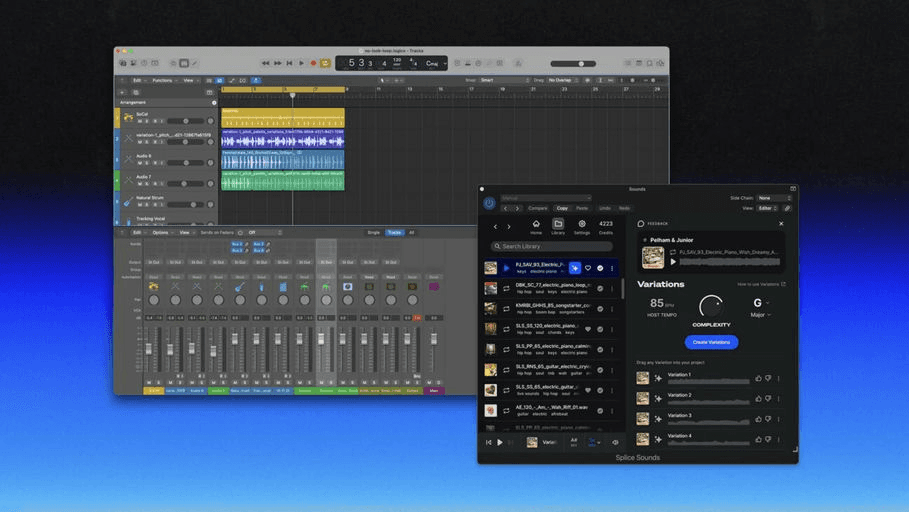This screenshot has height=512, width=909.
Task: Click the Create Variations button
Action: coord(712,342)
